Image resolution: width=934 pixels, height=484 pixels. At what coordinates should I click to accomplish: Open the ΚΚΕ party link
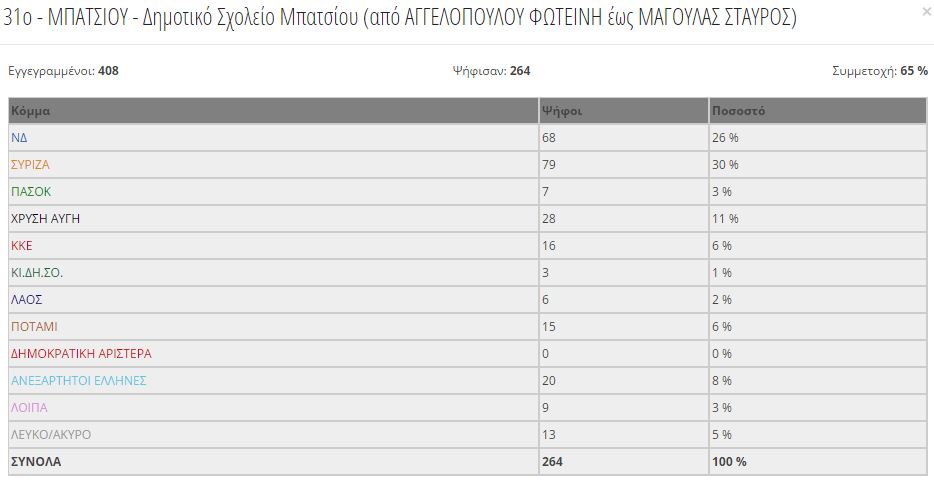[x=21, y=246]
